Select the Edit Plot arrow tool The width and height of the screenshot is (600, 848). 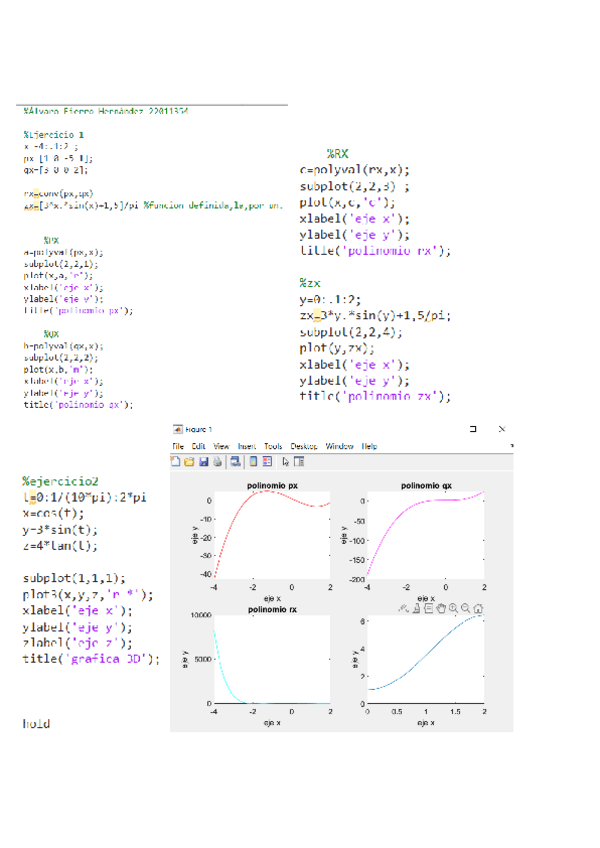[286, 462]
